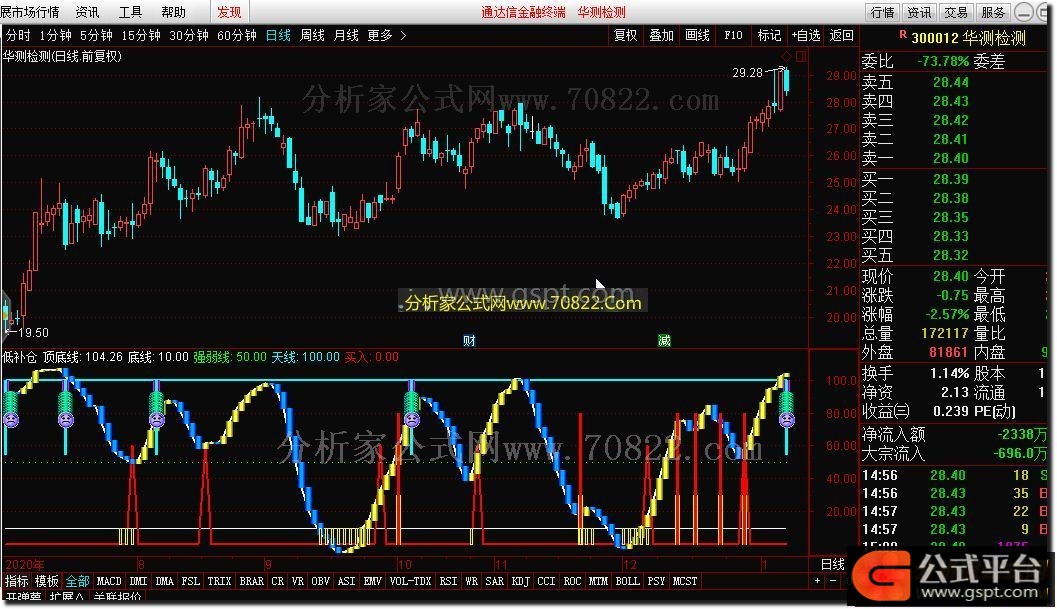Image resolution: width=1057 pixels, height=609 pixels.
Task: Switch chart to 分时 view
Action: [x=18, y=35]
